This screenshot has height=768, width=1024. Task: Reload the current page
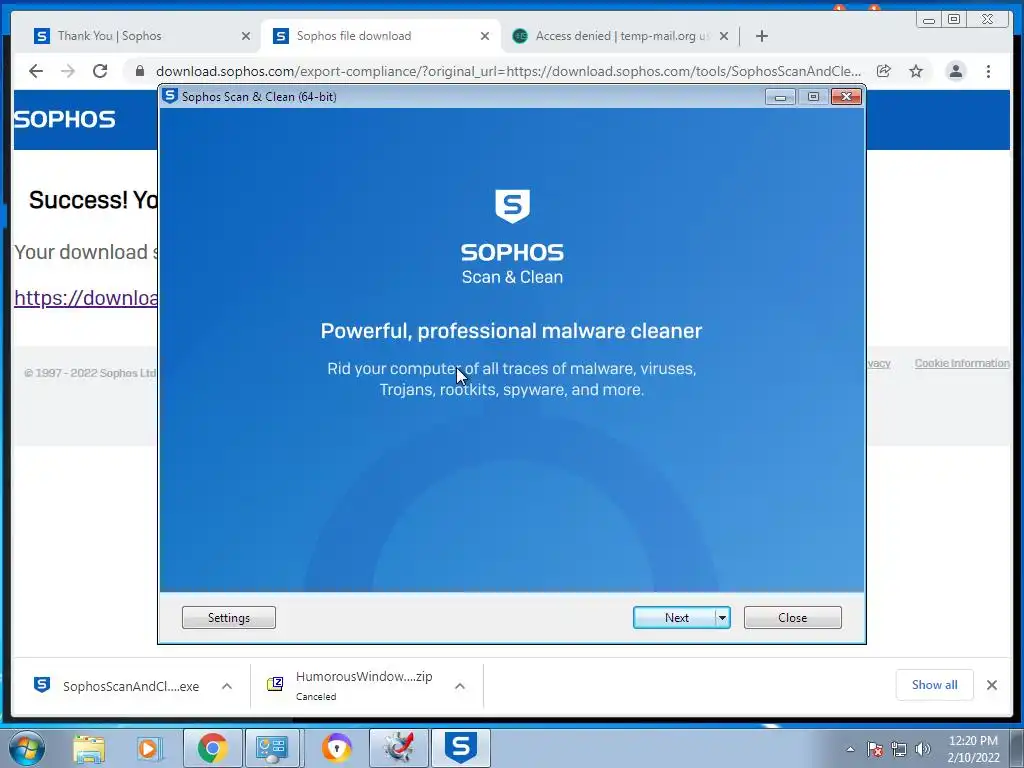click(x=100, y=71)
